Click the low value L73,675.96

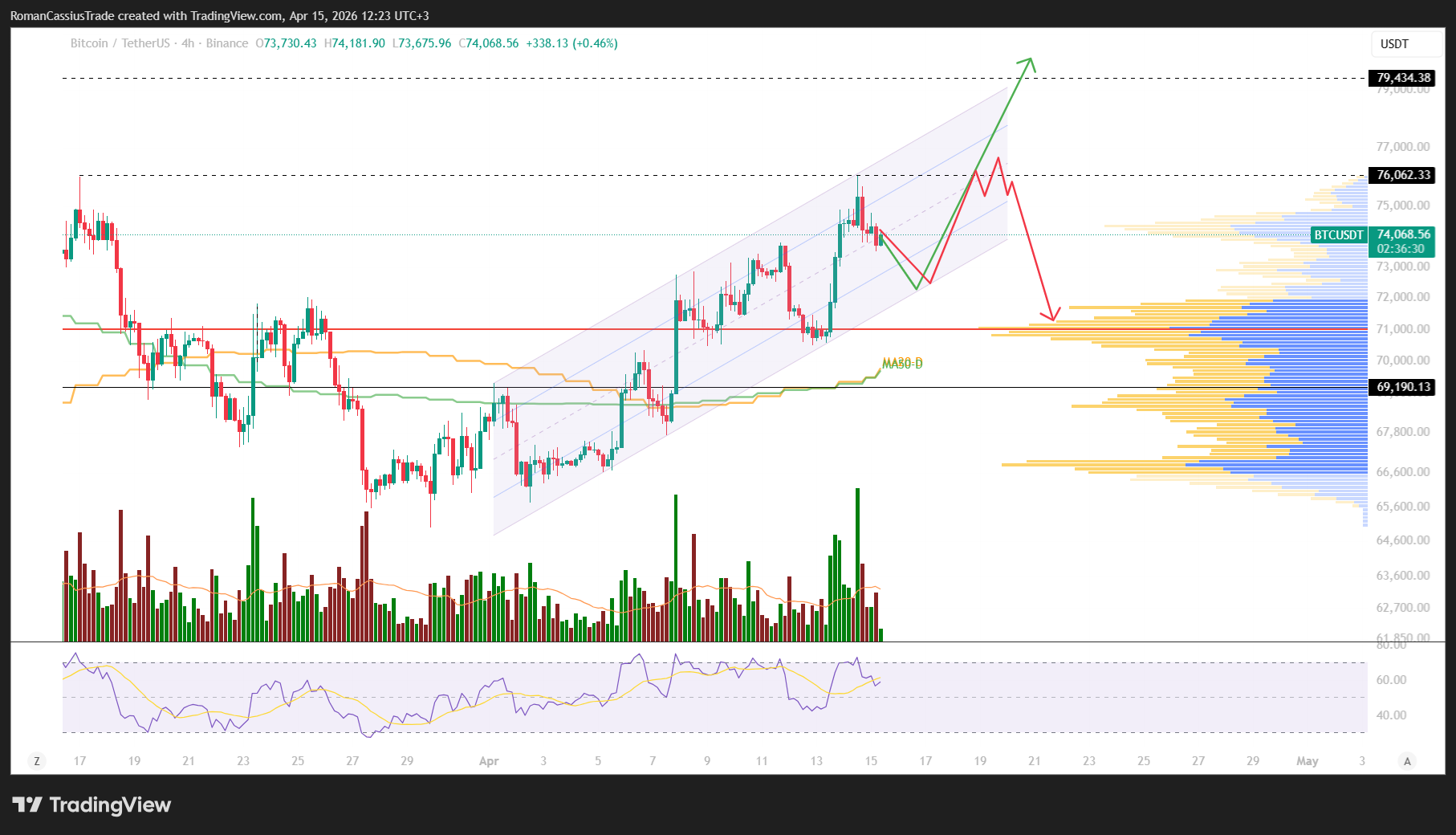(x=422, y=43)
